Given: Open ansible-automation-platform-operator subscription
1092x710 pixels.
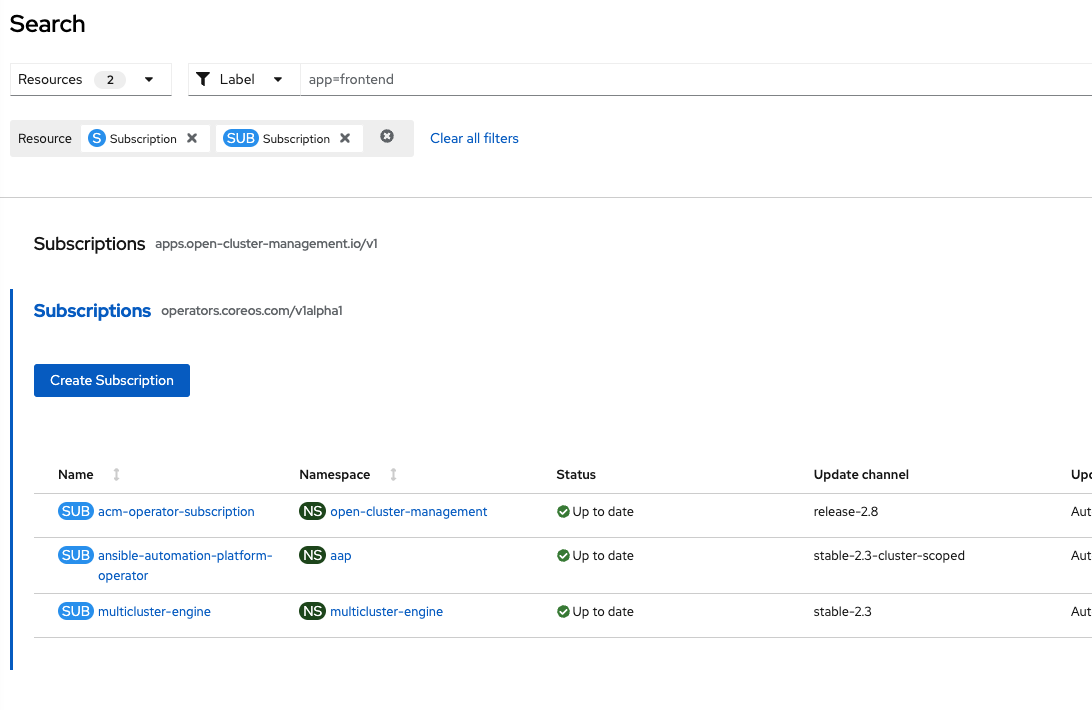Looking at the screenshot, I should pos(185,556).
